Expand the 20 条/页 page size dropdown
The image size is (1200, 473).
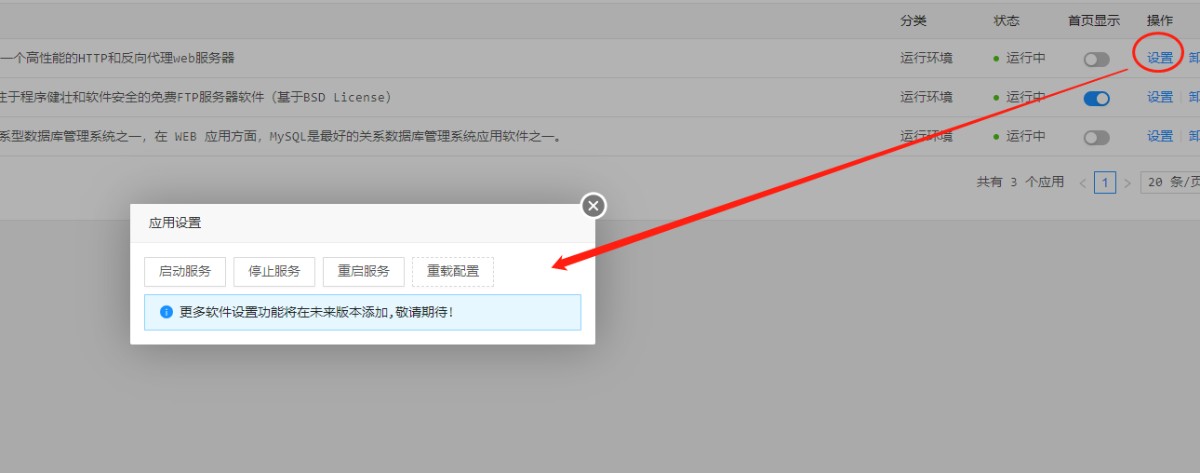[x=1170, y=183]
